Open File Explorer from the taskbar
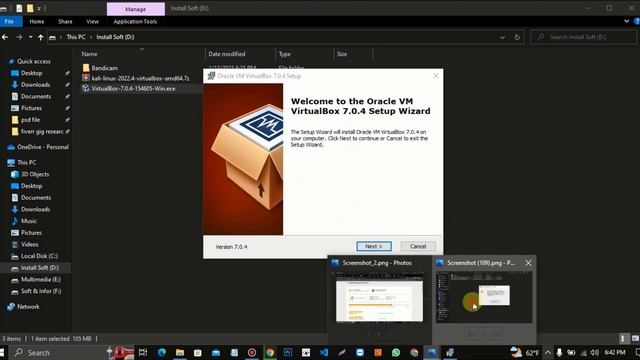The image size is (640, 360). (180, 353)
